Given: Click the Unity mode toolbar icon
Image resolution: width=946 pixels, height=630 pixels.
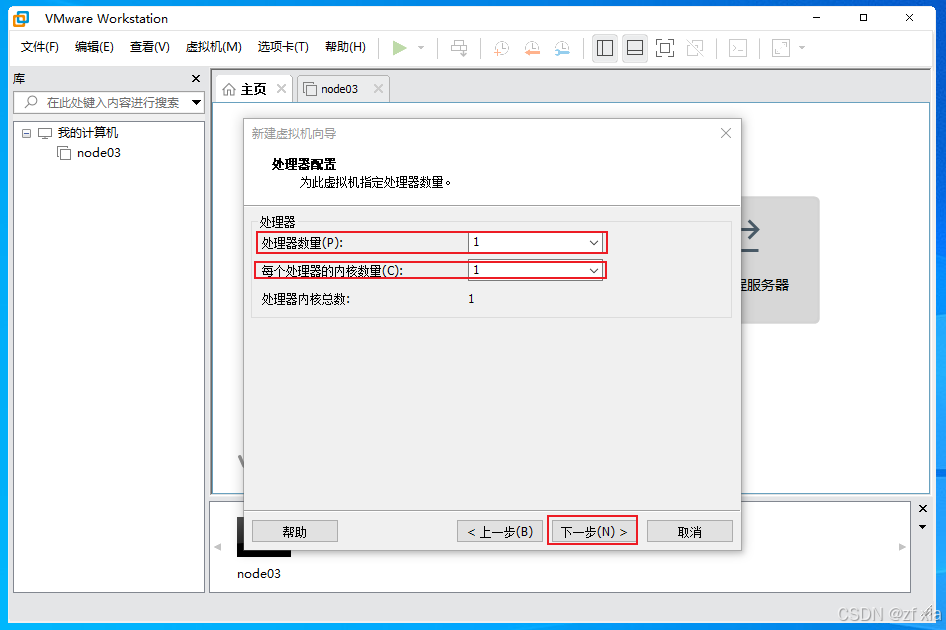Looking at the screenshot, I should tap(695, 48).
